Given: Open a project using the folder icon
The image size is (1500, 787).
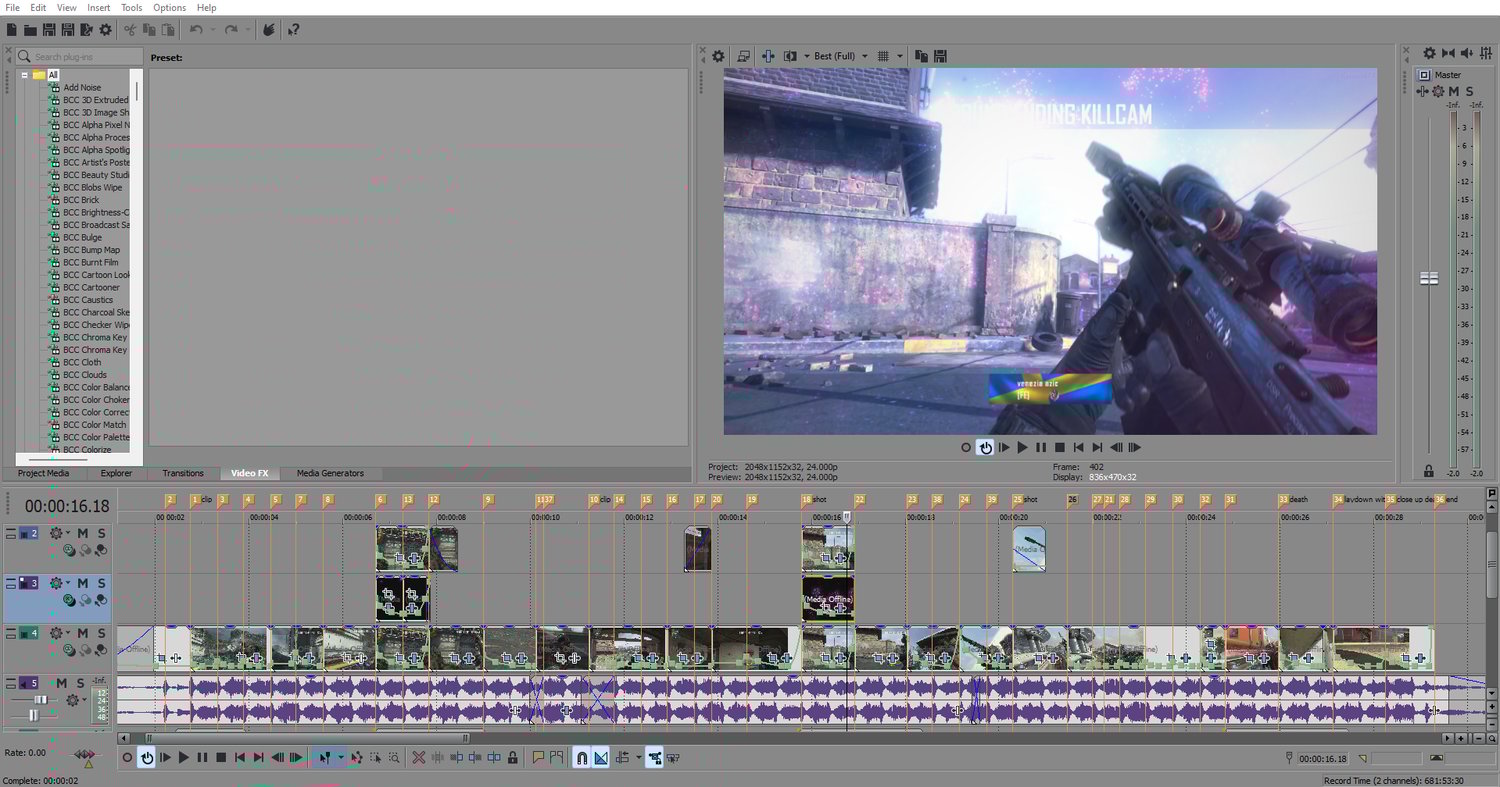Looking at the screenshot, I should point(30,30).
